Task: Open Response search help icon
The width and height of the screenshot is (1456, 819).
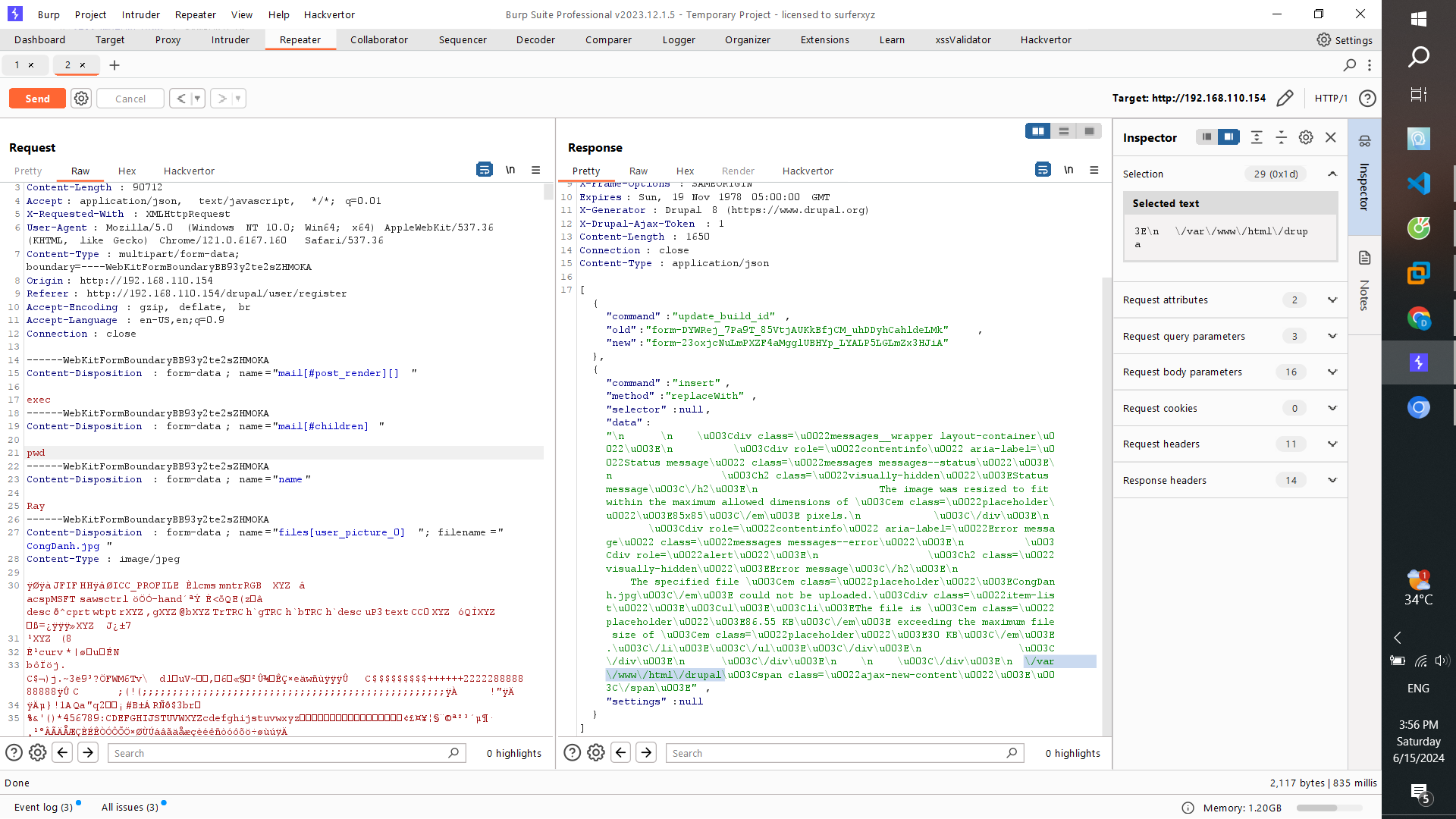Action: point(573,753)
